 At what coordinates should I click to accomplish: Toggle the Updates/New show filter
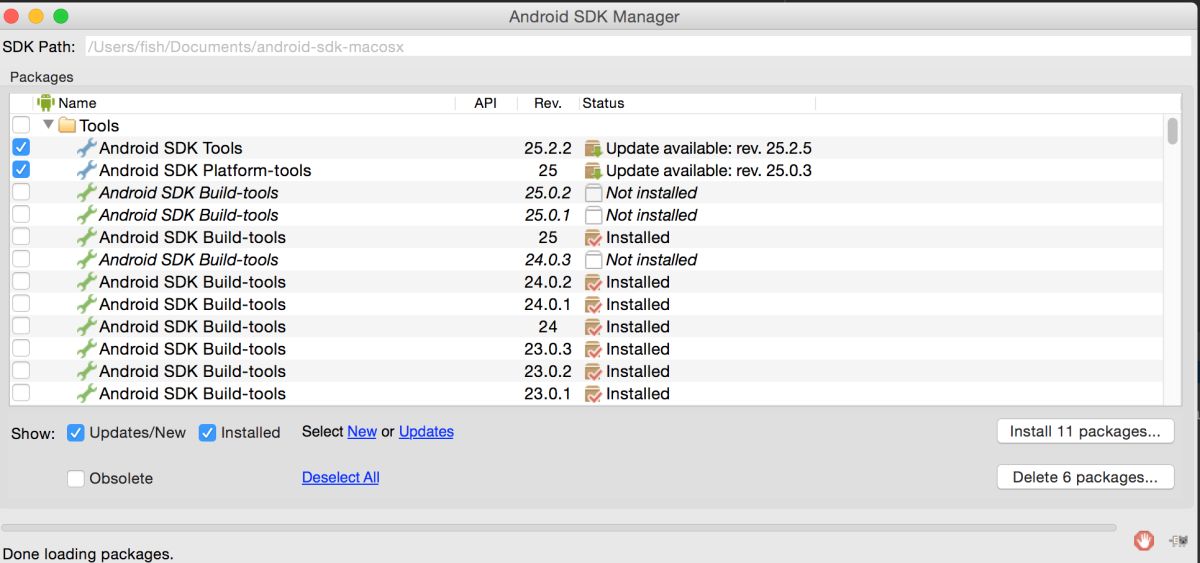(x=76, y=433)
